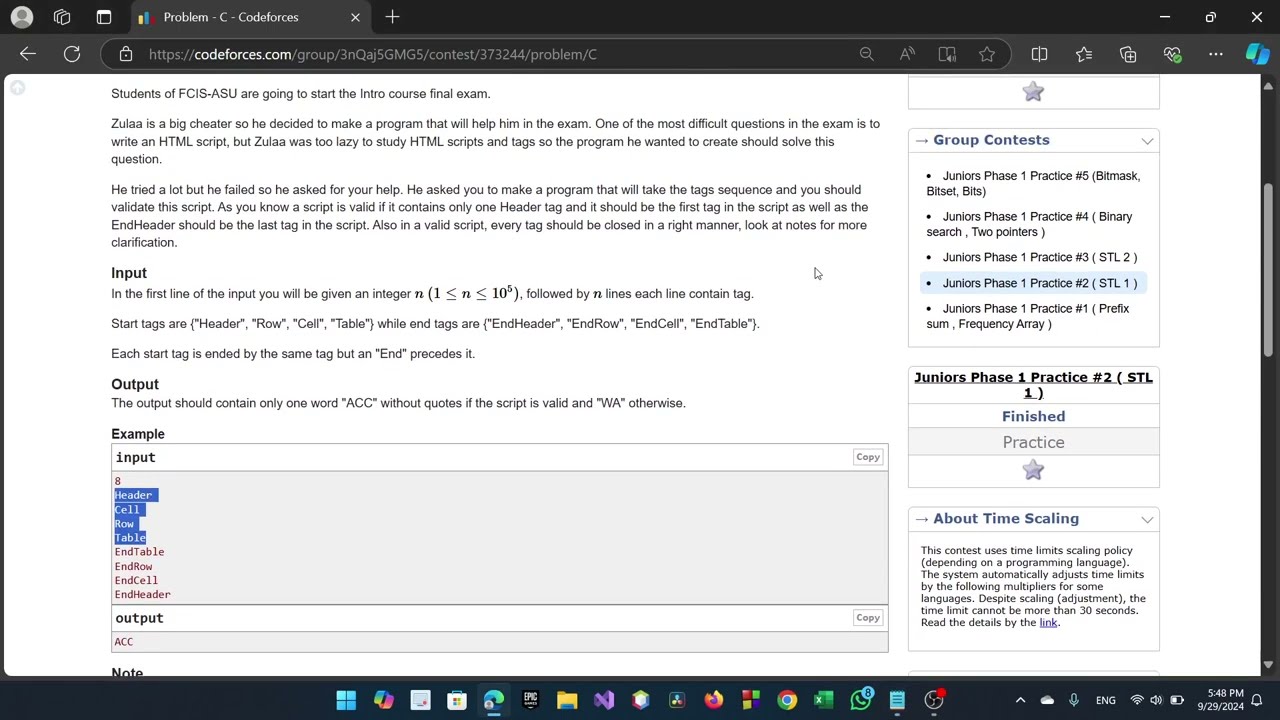
Task: Open the immersive reader icon
Action: point(947,54)
